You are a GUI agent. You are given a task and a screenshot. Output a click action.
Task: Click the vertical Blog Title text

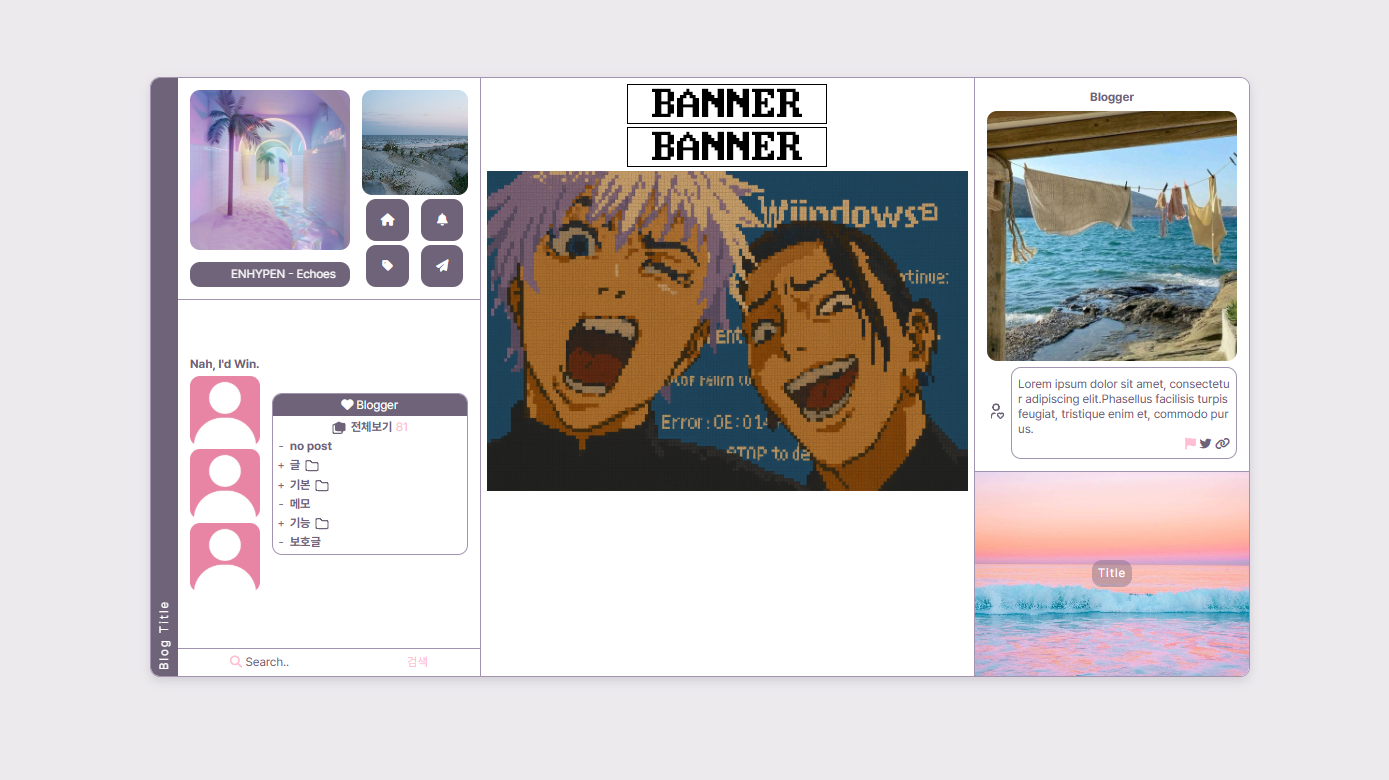coord(164,635)
